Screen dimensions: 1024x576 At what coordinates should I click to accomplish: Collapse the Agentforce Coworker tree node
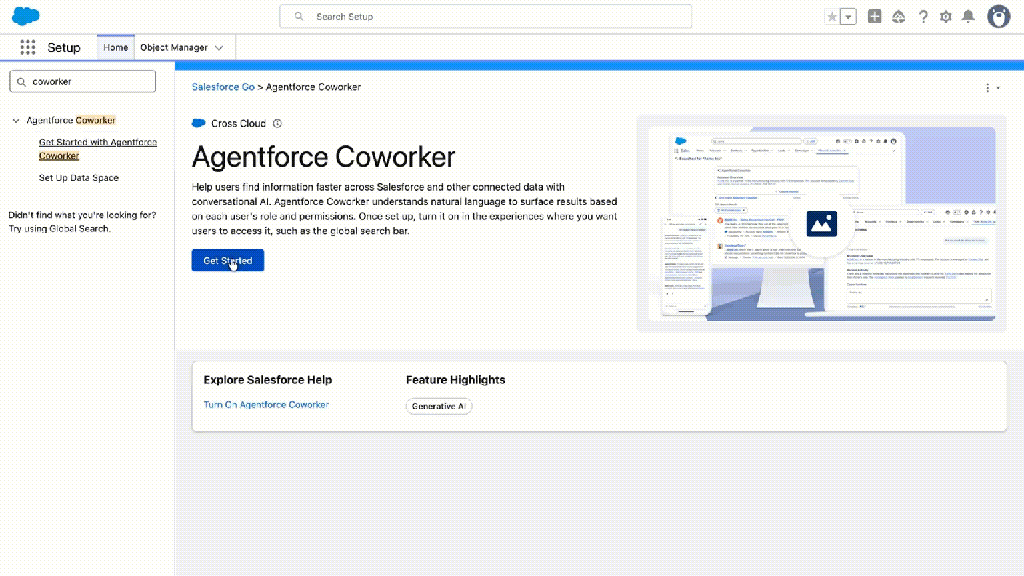[x=16, y=120]
